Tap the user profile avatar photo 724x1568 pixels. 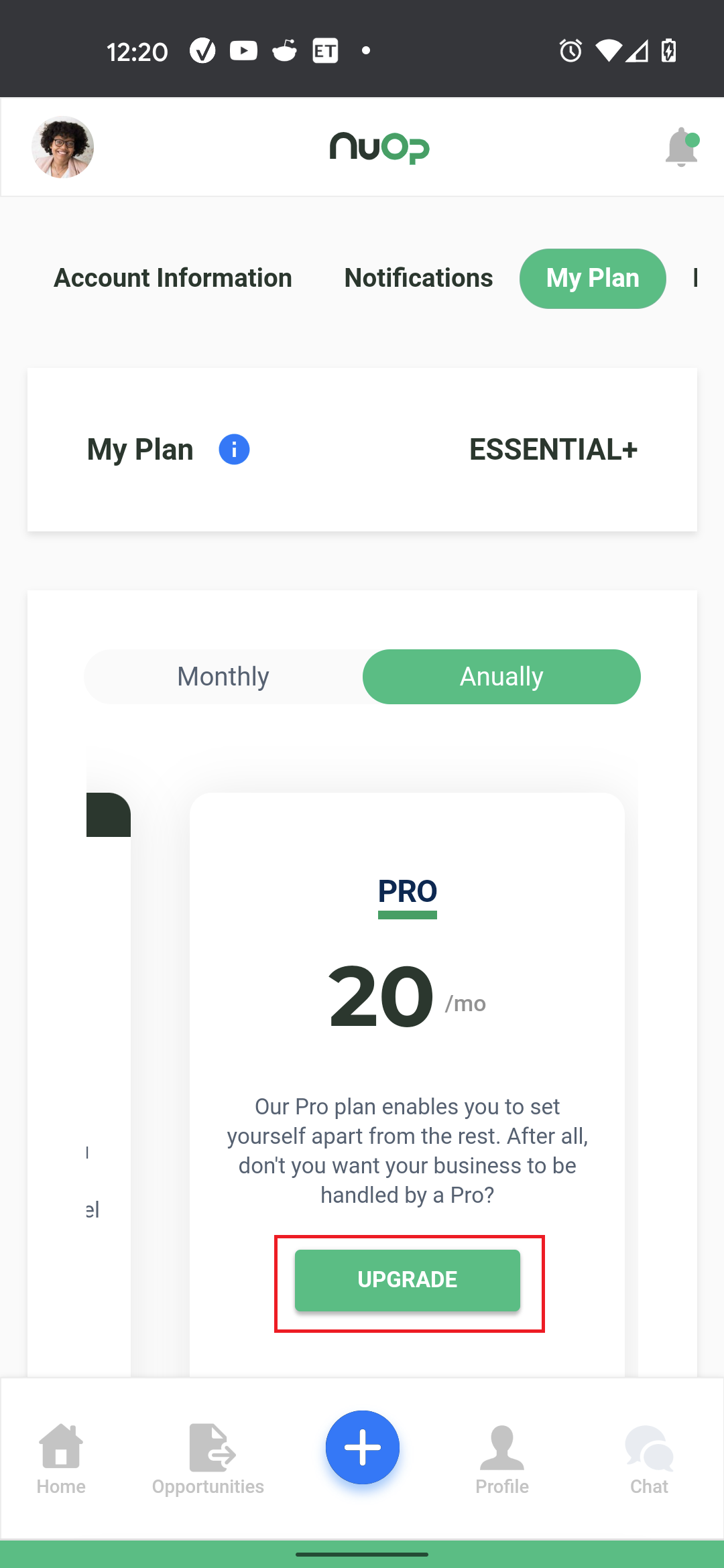(x=62, y=147)
